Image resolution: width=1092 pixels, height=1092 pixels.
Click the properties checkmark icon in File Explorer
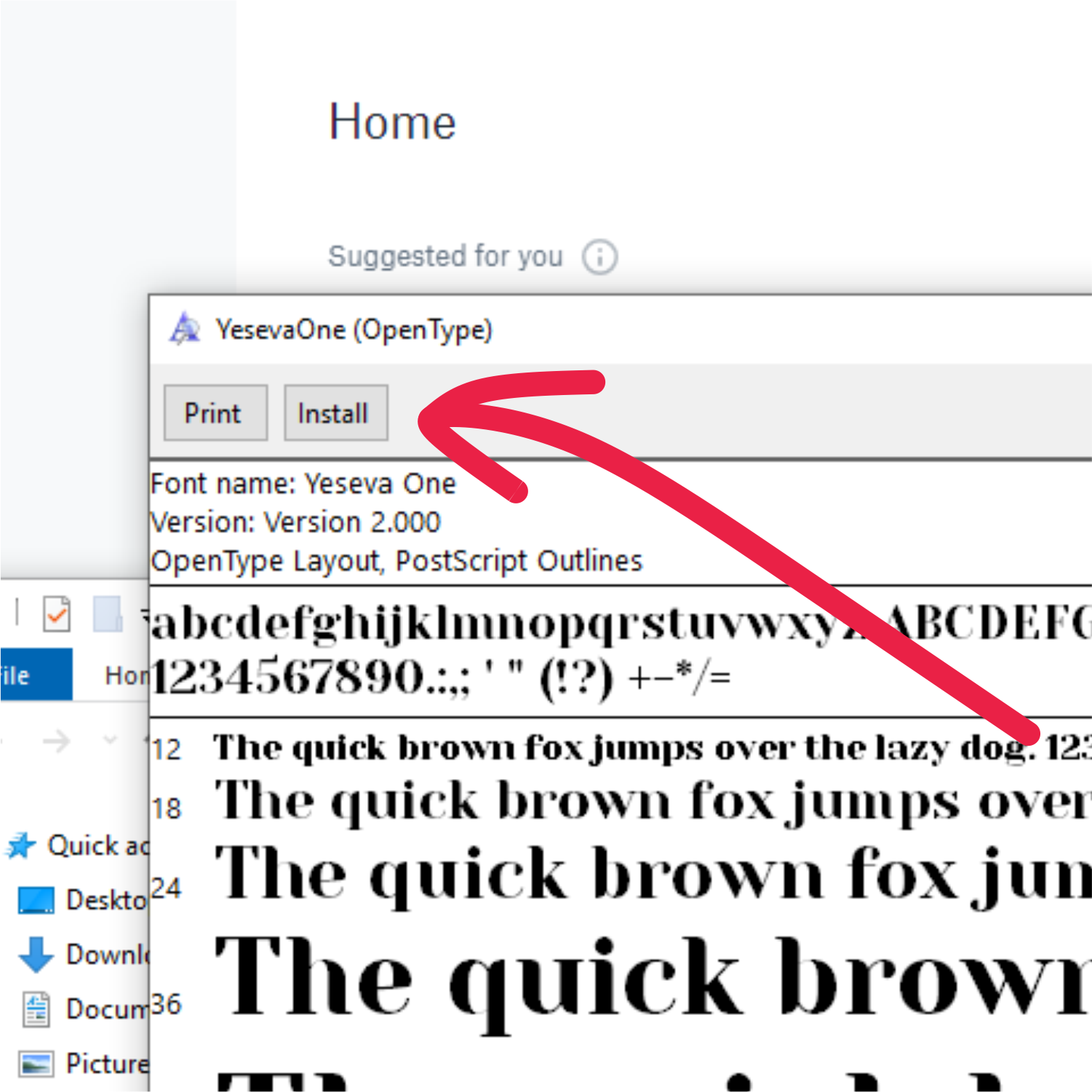(57, 615)
